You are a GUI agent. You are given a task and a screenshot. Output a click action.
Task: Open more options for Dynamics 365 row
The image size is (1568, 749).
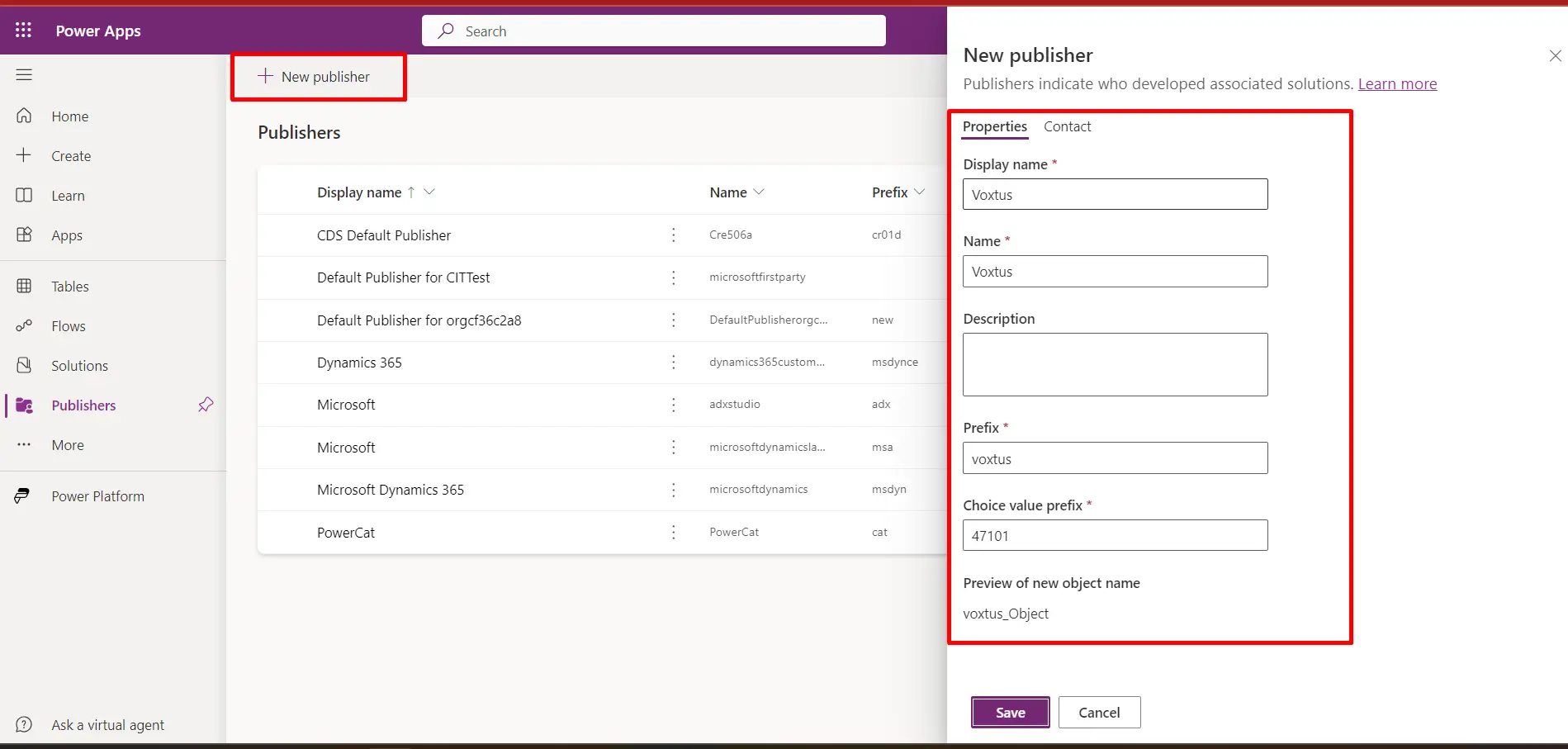pyautogui.click(x=674, y=362)
